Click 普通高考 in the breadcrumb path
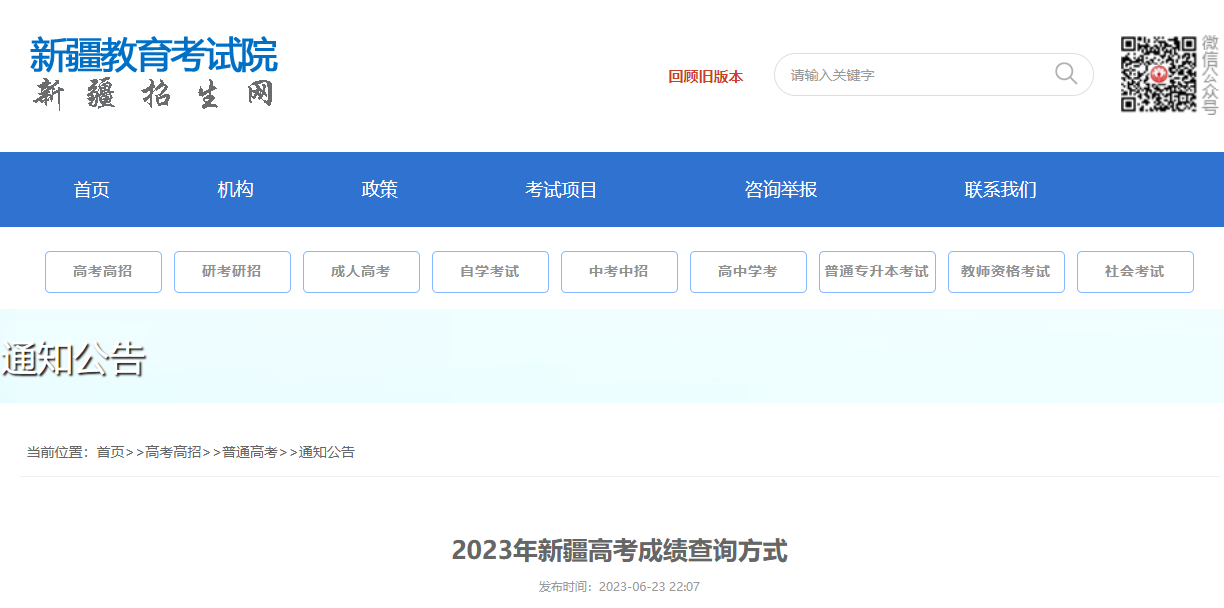The height and width of the screenshot is (608, 1224). (249, 452)
